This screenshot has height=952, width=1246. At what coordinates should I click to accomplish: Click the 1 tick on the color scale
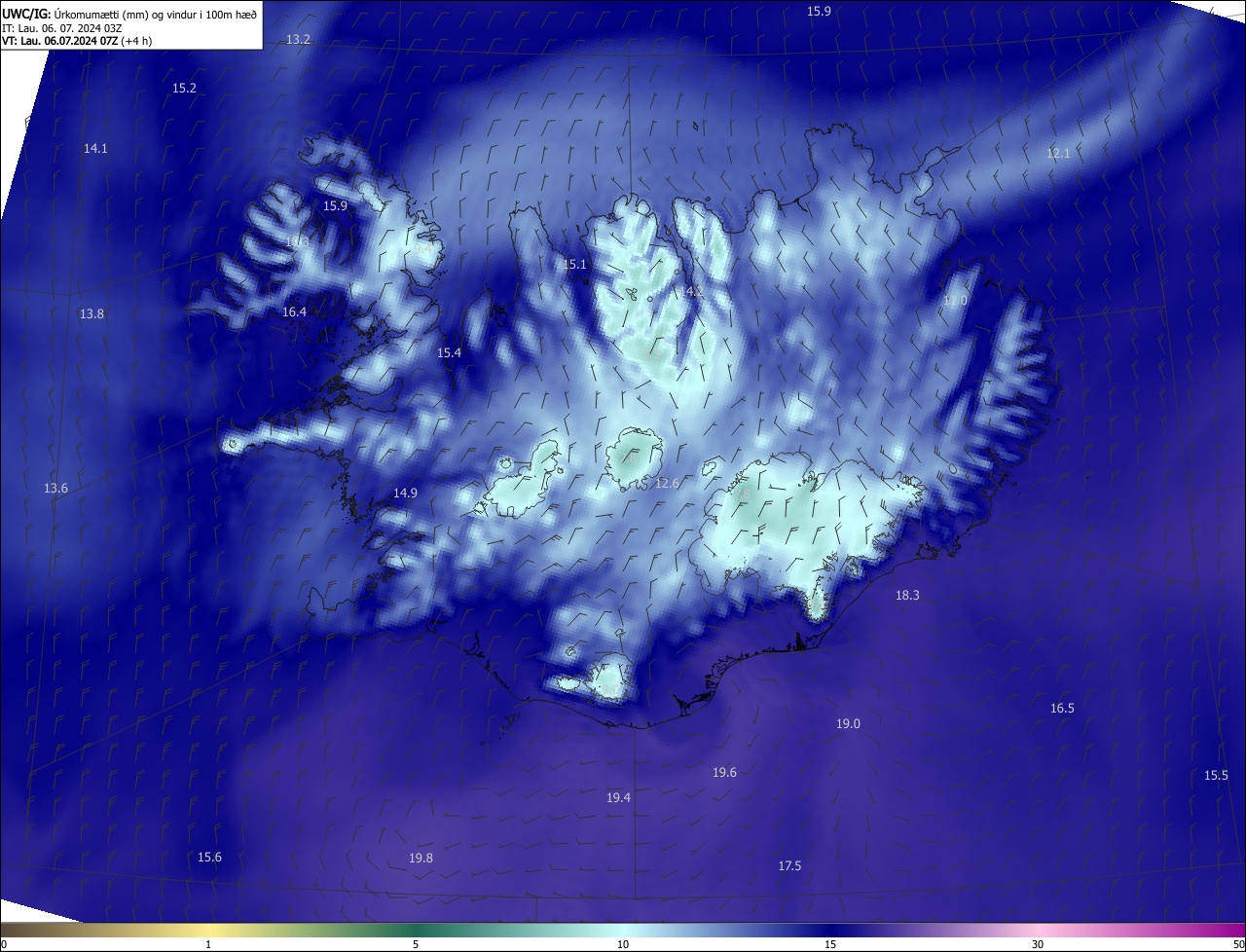(x=208, y=945)
